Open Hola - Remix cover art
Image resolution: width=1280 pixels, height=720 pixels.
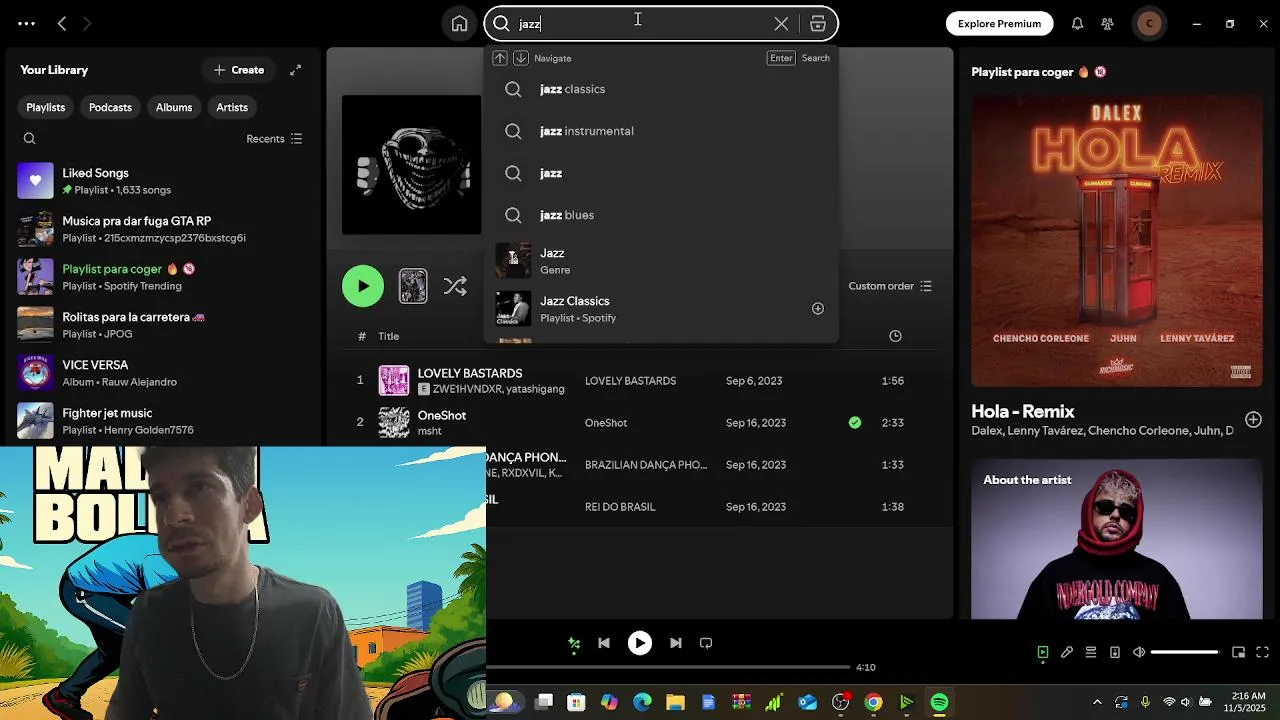pyautogui.click(x=1117, y=241)
